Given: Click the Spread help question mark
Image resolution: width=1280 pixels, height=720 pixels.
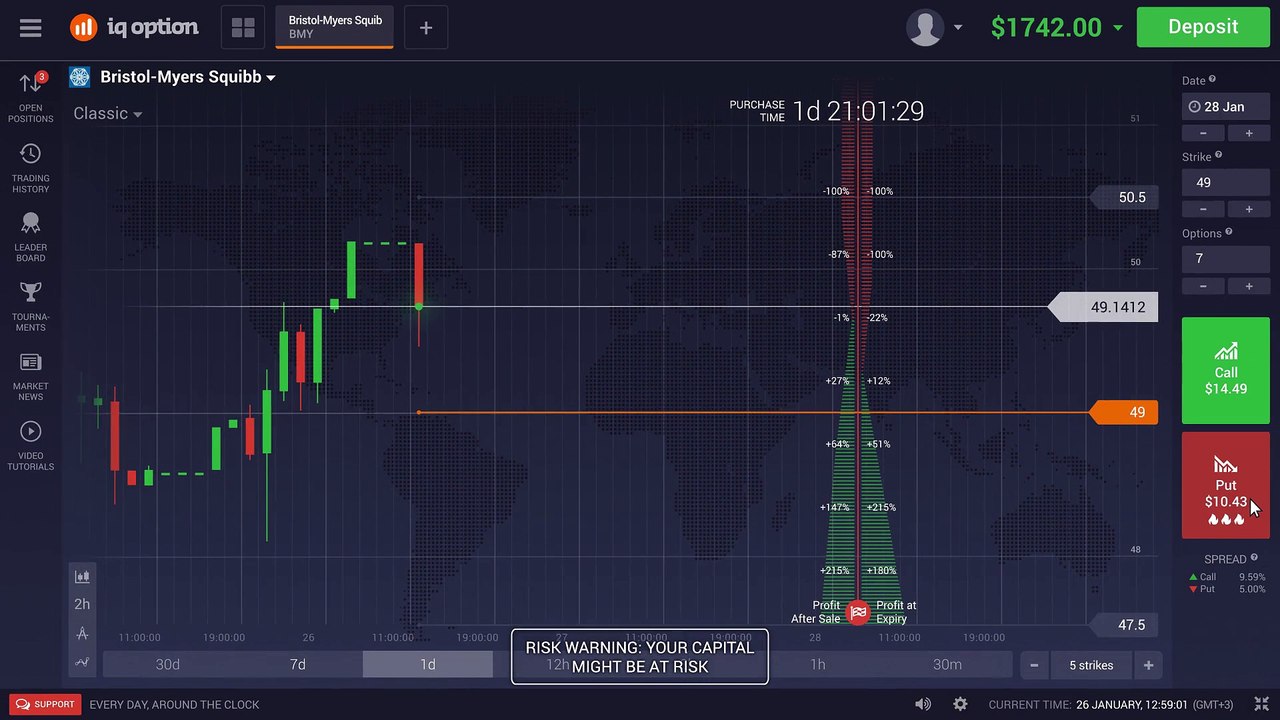Looking at the screenshot, I should 1254,558.
